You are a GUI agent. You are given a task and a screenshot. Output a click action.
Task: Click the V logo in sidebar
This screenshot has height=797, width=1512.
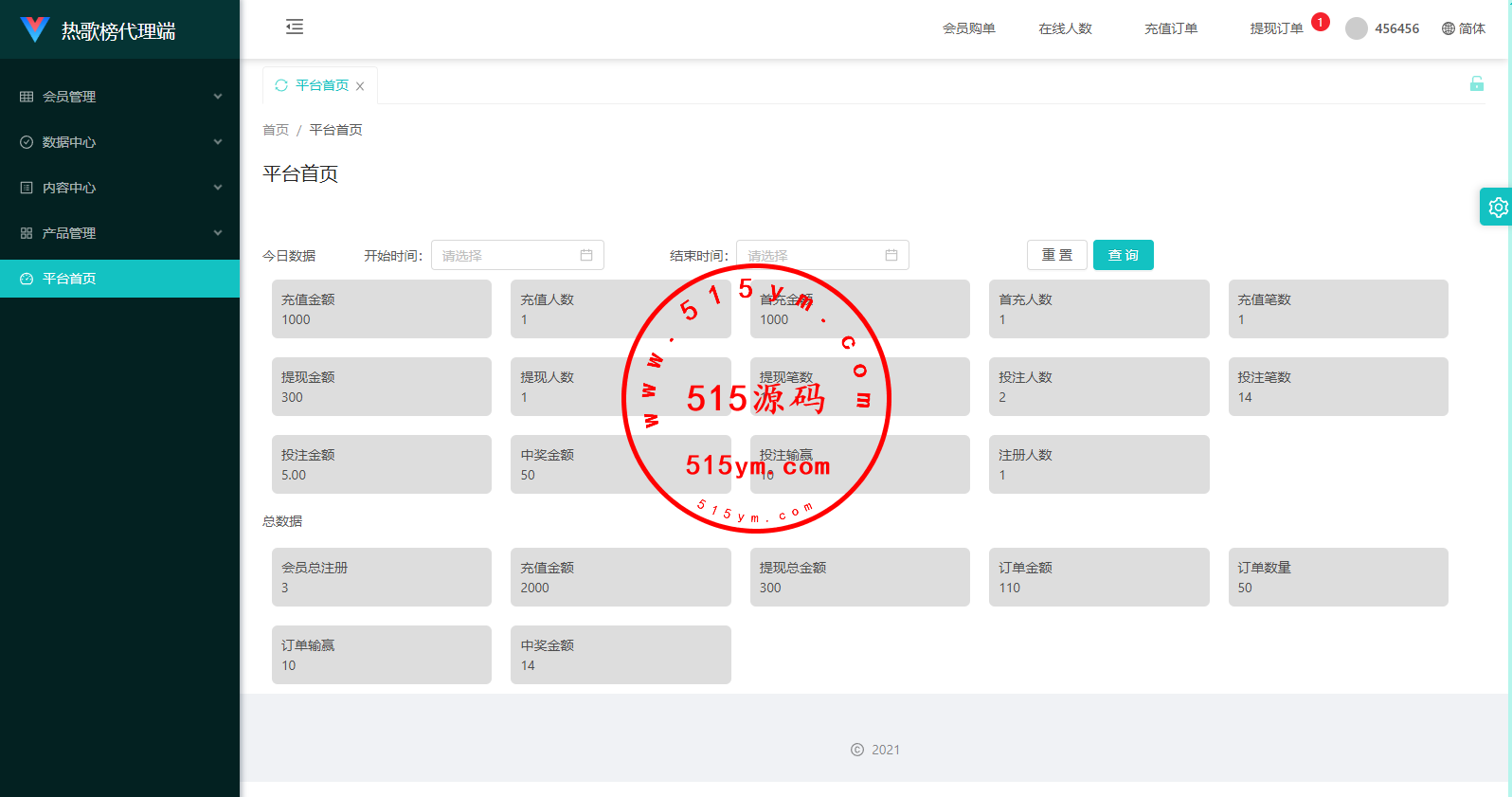[x=35, y=29]
